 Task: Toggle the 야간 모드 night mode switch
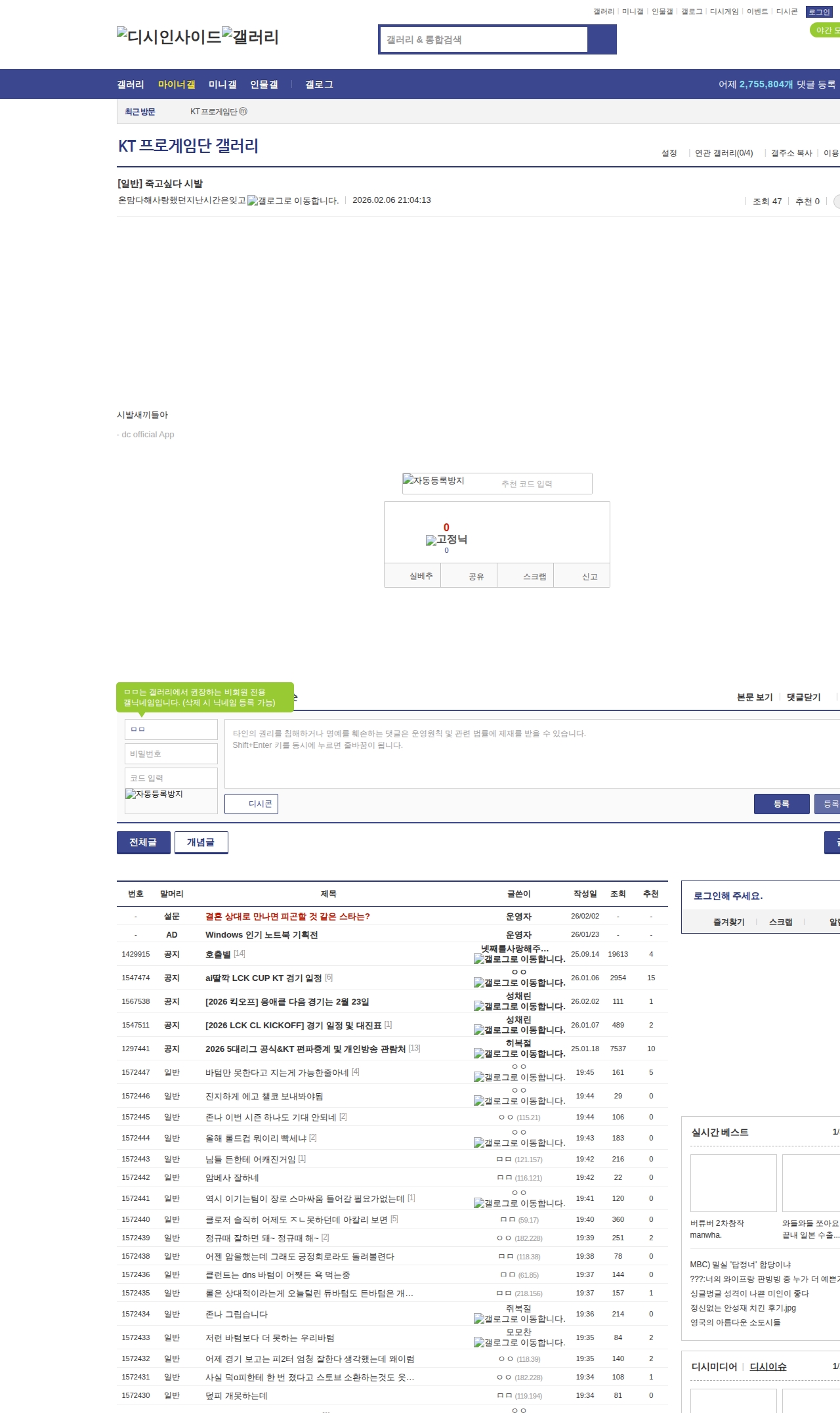[x=826, y=30]
